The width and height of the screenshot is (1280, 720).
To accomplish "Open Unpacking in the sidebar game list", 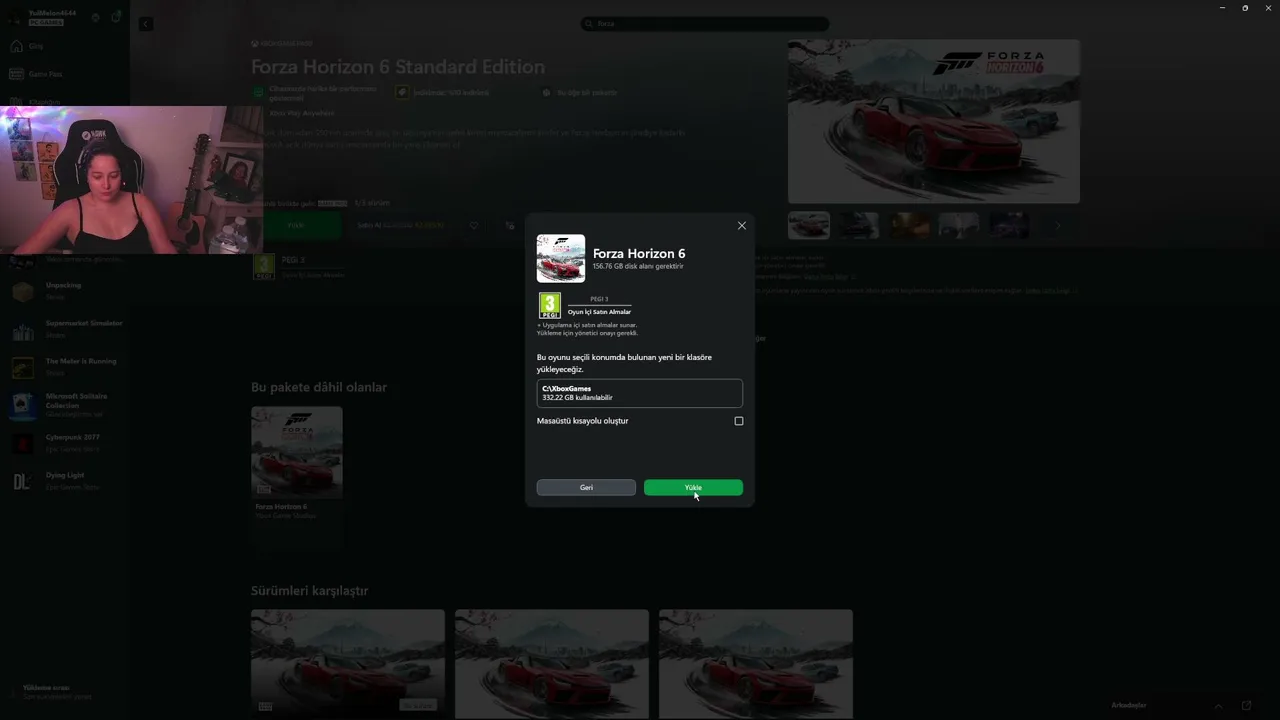I will pos(64,290).
